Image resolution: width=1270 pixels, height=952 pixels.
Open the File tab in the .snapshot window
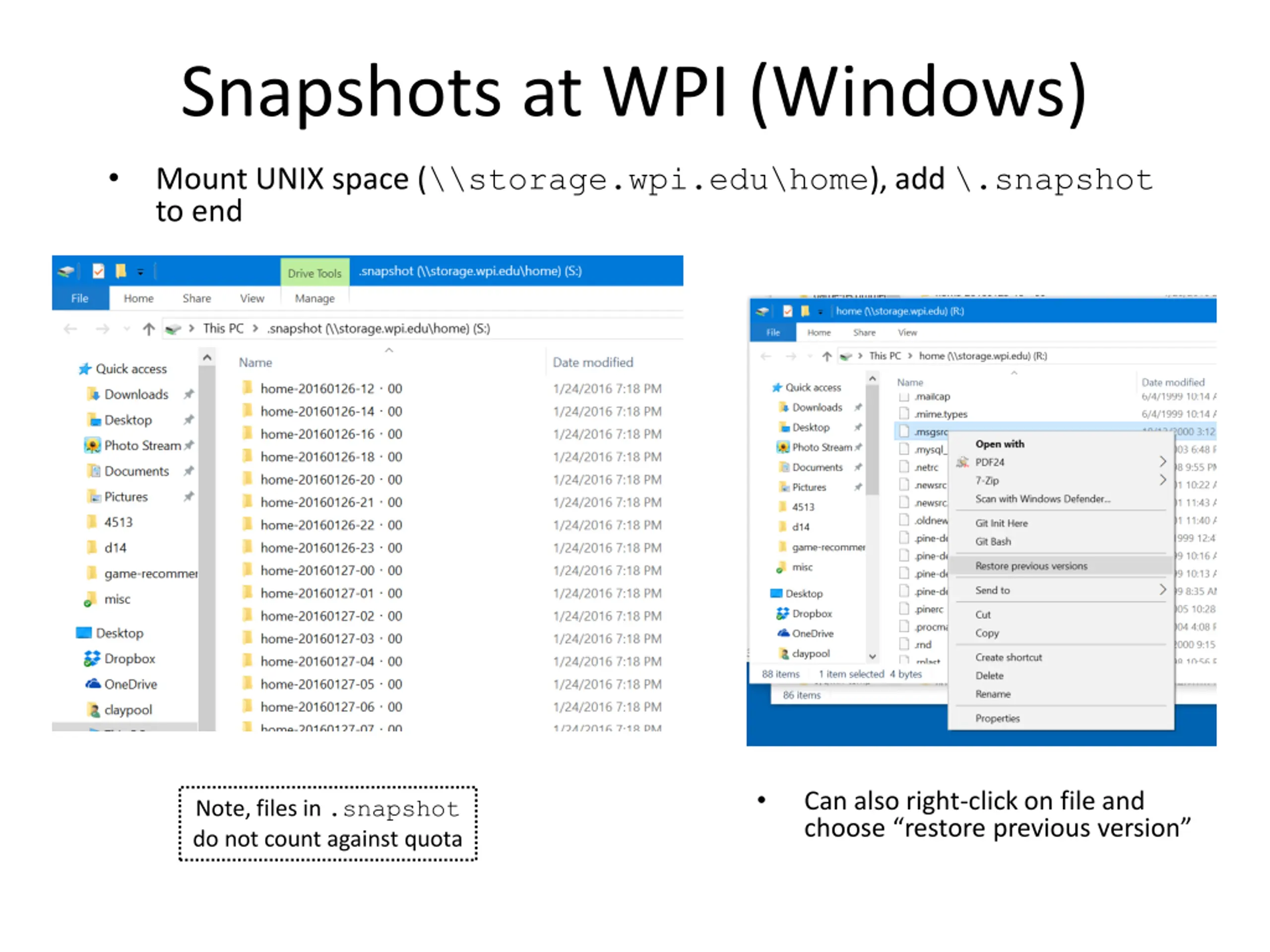80,298
